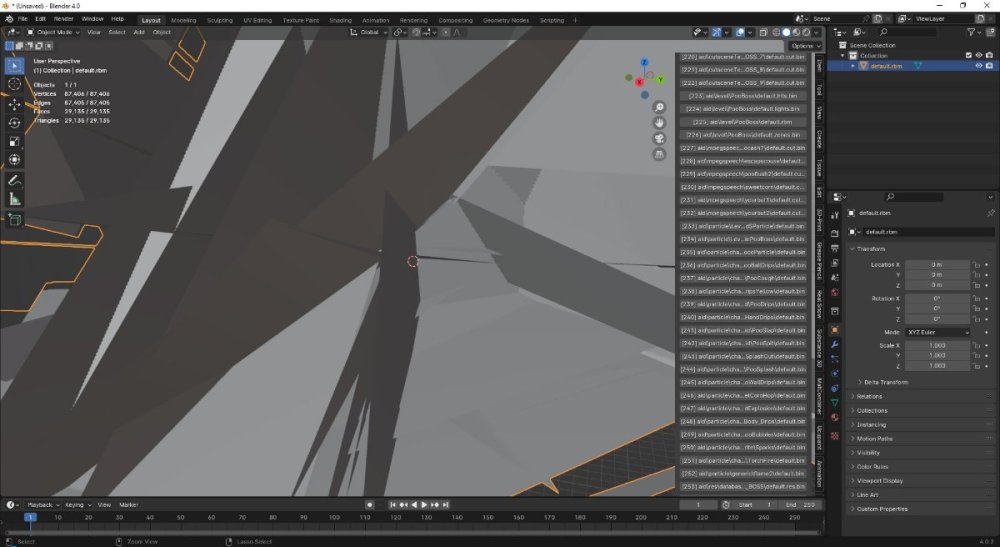Open the Global transform orientation dropdown
1000x547 pixels.
point(369,32)
